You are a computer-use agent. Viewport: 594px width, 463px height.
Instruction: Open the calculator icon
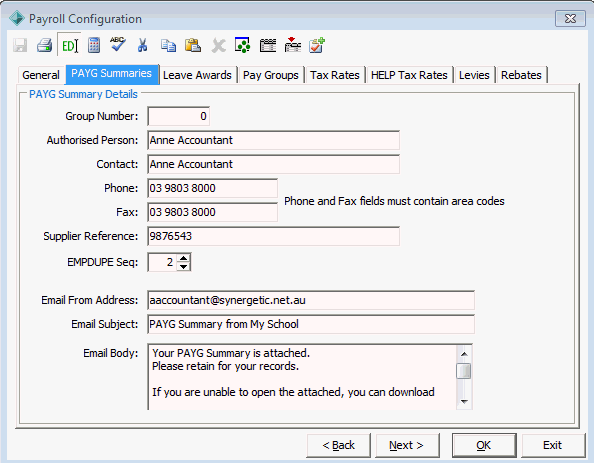pos(94,45)
